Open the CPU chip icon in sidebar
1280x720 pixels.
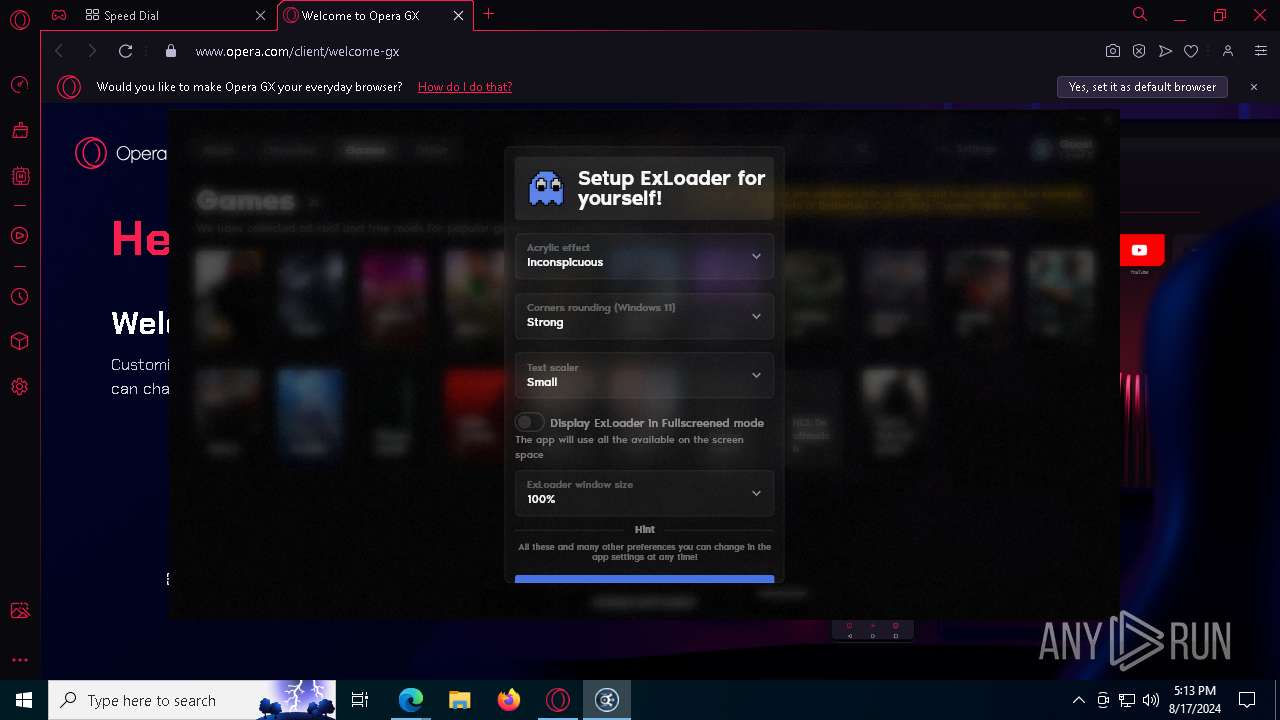(19, 176)
